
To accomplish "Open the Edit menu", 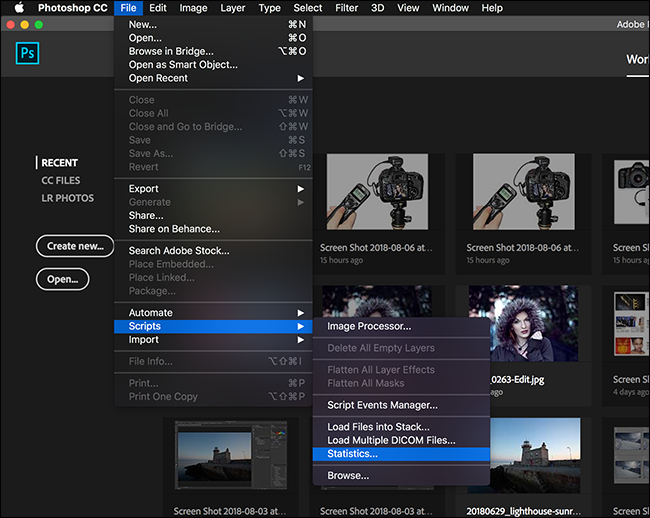I will point(158,8).
